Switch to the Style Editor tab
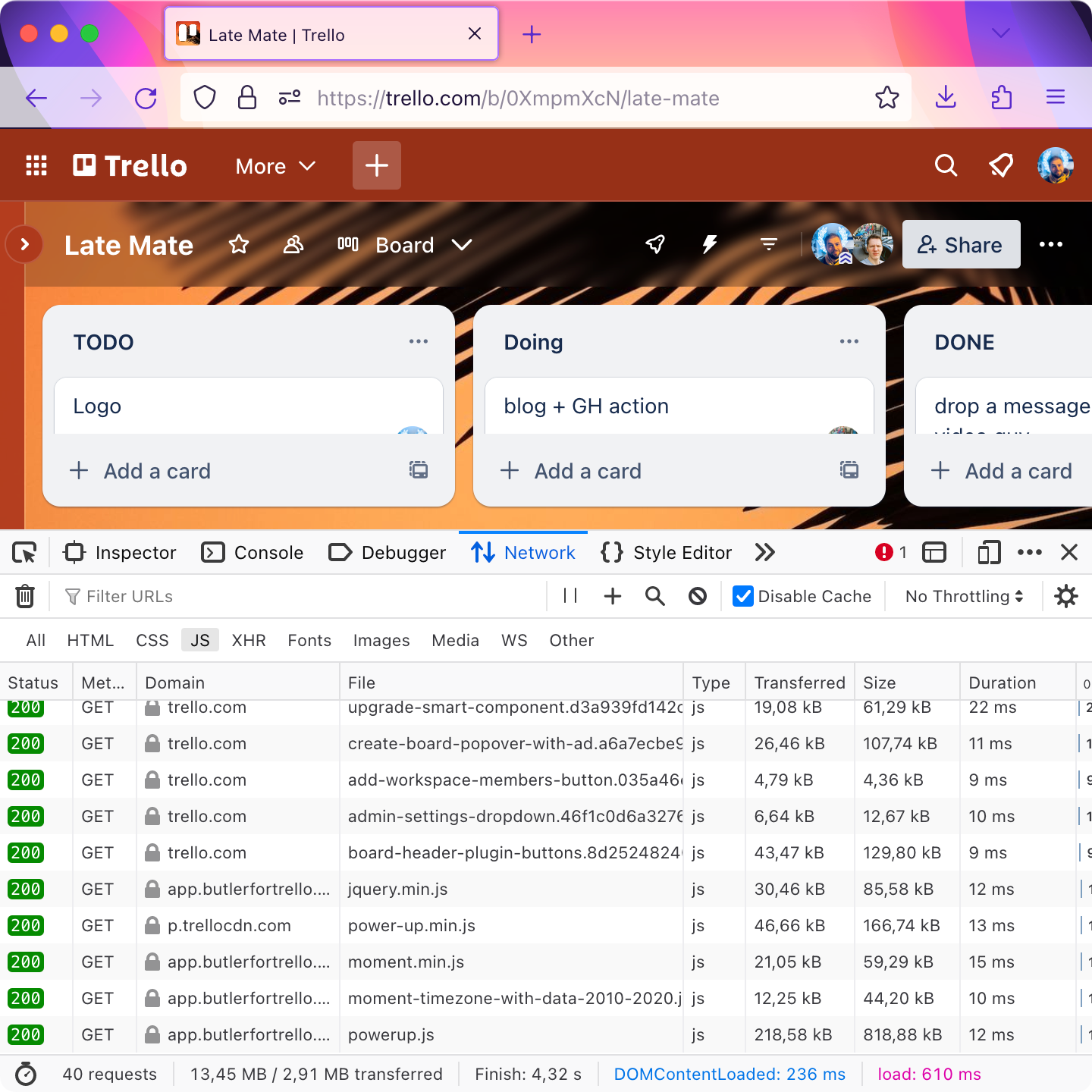 click(x=667, y=553)
